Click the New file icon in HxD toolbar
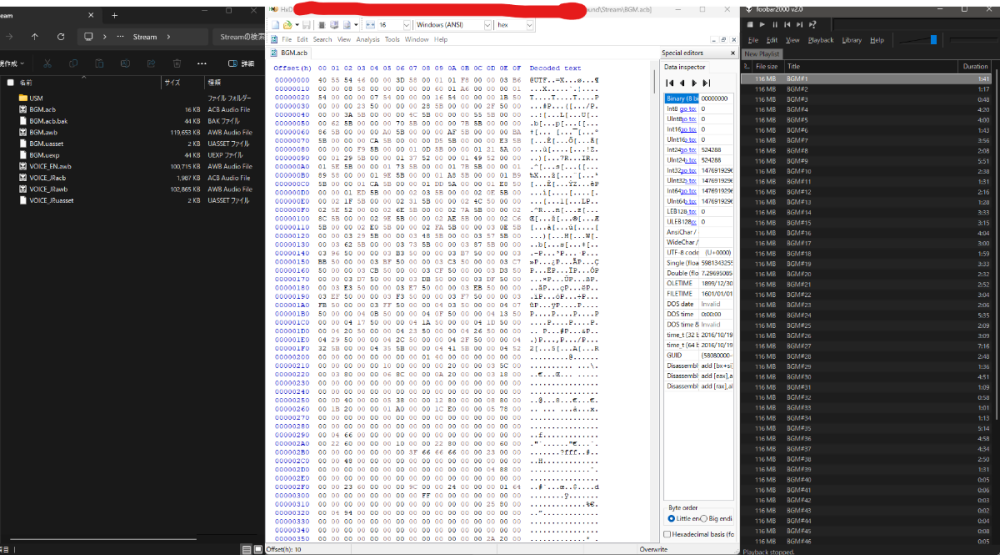Screen dimensions: 1000x555 coord(275,23)
